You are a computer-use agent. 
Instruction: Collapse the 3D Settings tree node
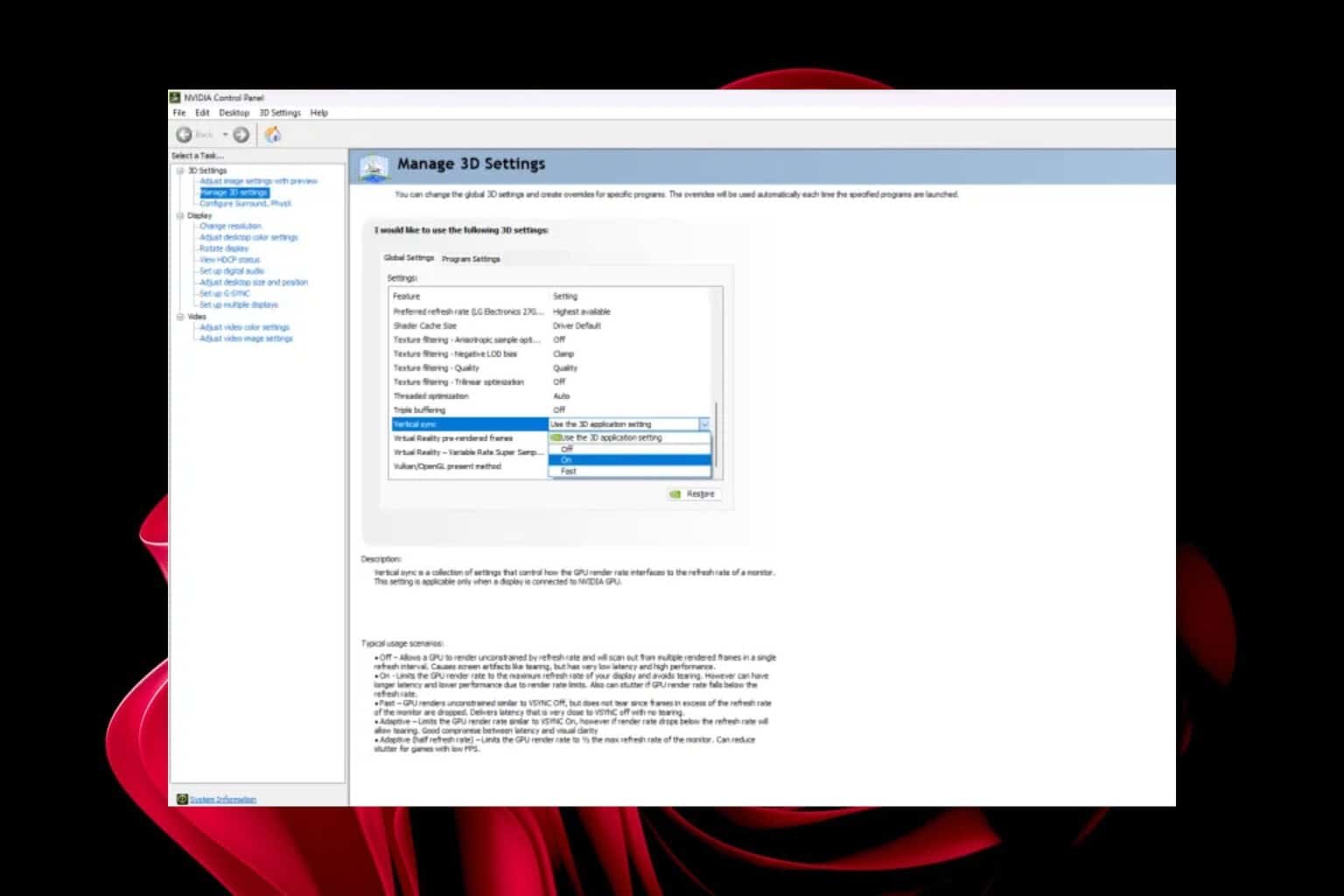click(x=180, y=171)
